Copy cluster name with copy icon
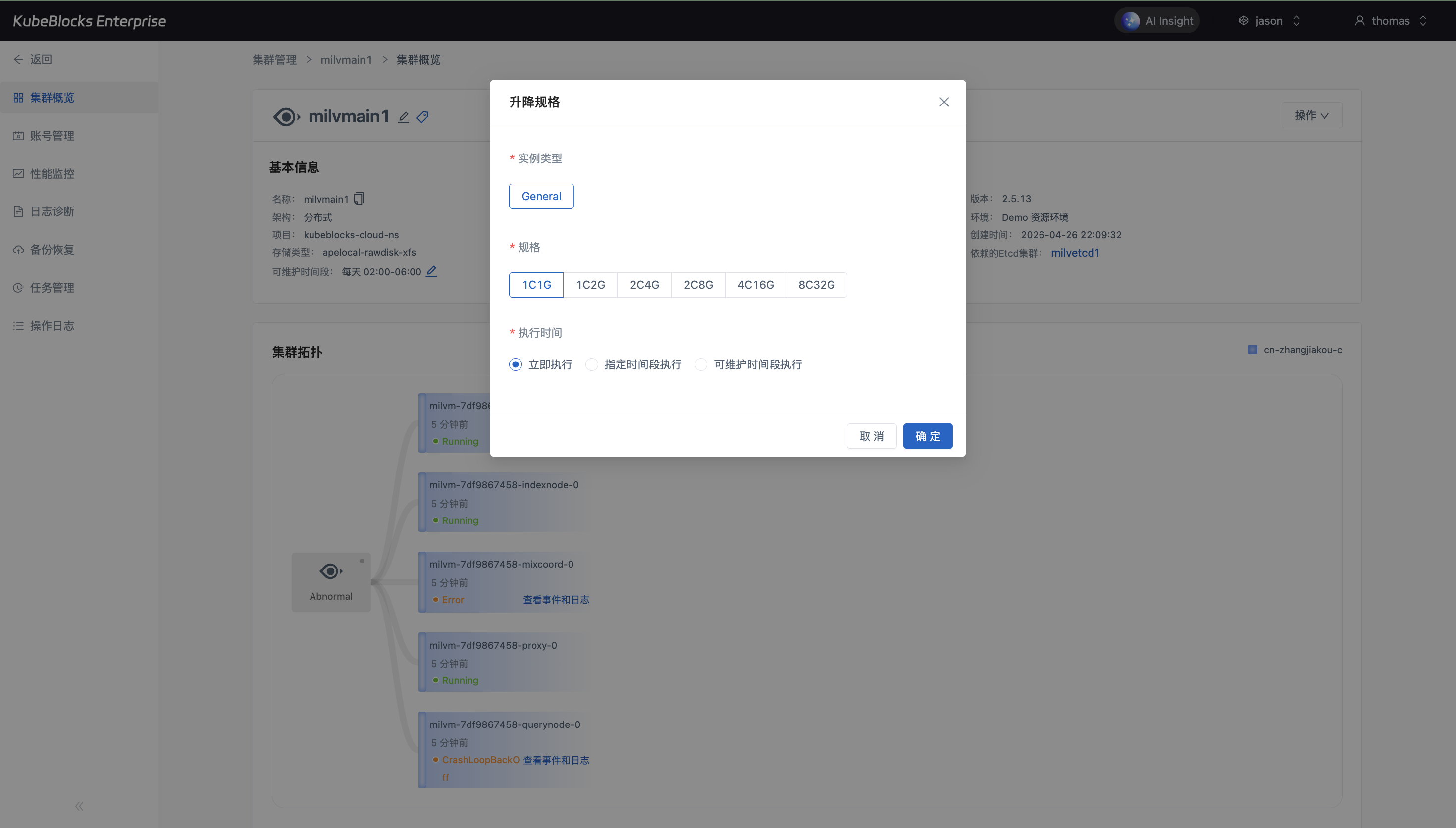This screenshot has width=1456, height=828. pyautogui.click(x=359, y=199)
